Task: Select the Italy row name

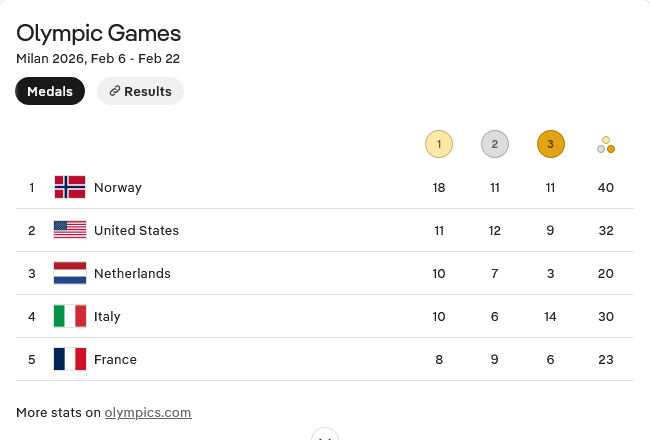Action: coord(107,316)
